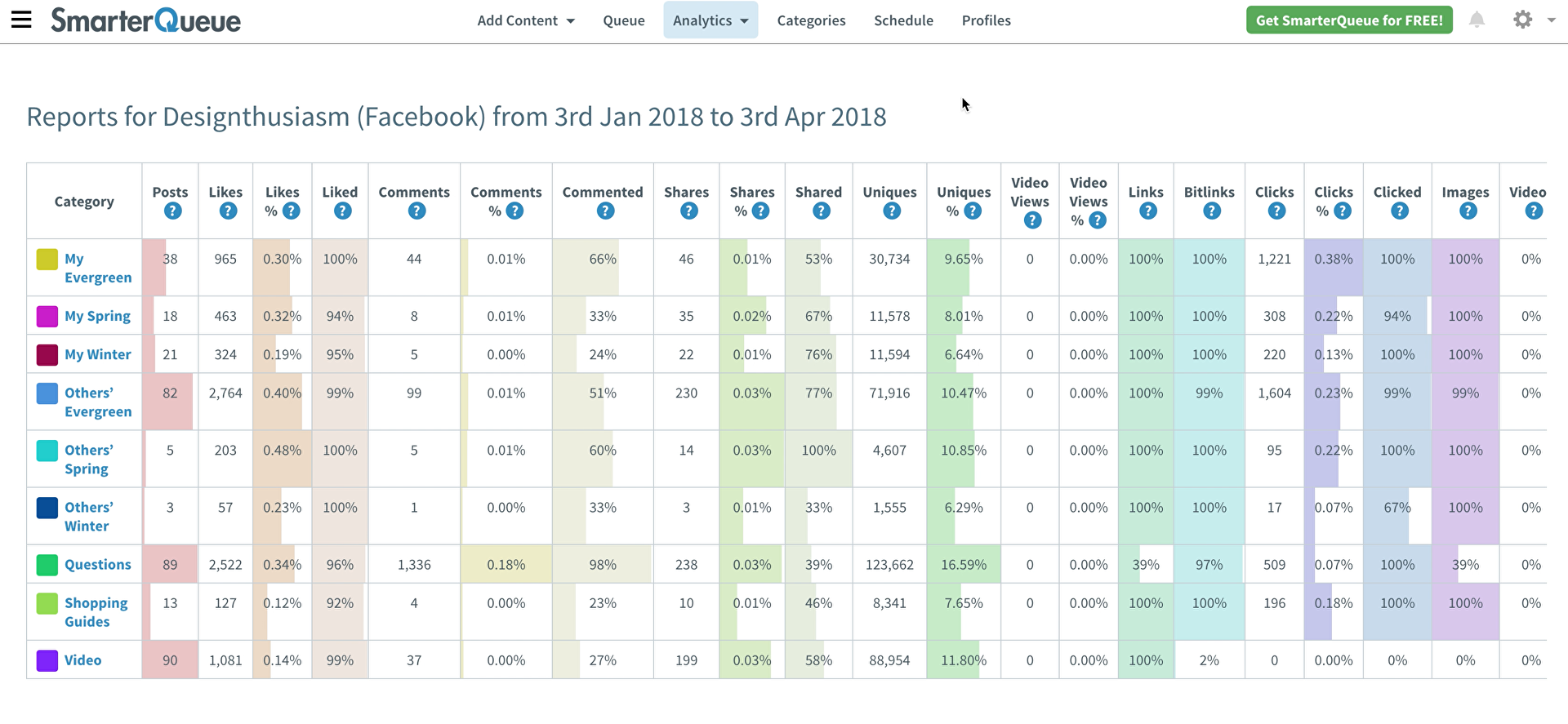Click Get SmarterQueue for FREE button
The image size is (1568, 724).
(1349, 20)
